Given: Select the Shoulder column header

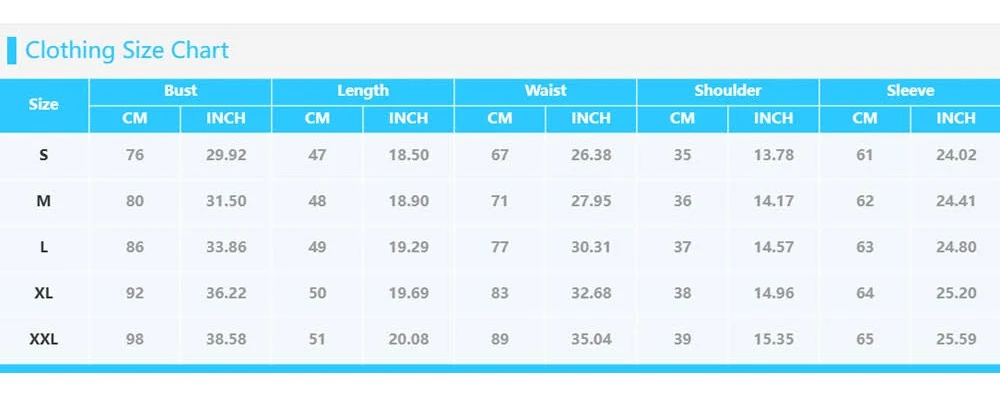Looking at the screenshot, I should (x=728, y=91).
